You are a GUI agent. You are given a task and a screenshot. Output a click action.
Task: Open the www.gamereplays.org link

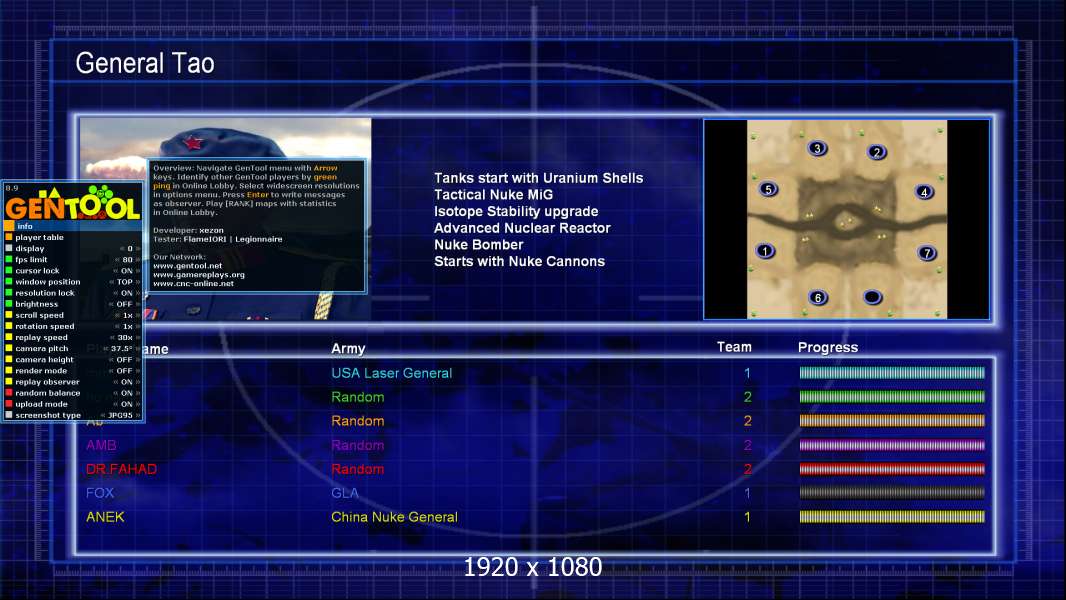pos(199,275)
